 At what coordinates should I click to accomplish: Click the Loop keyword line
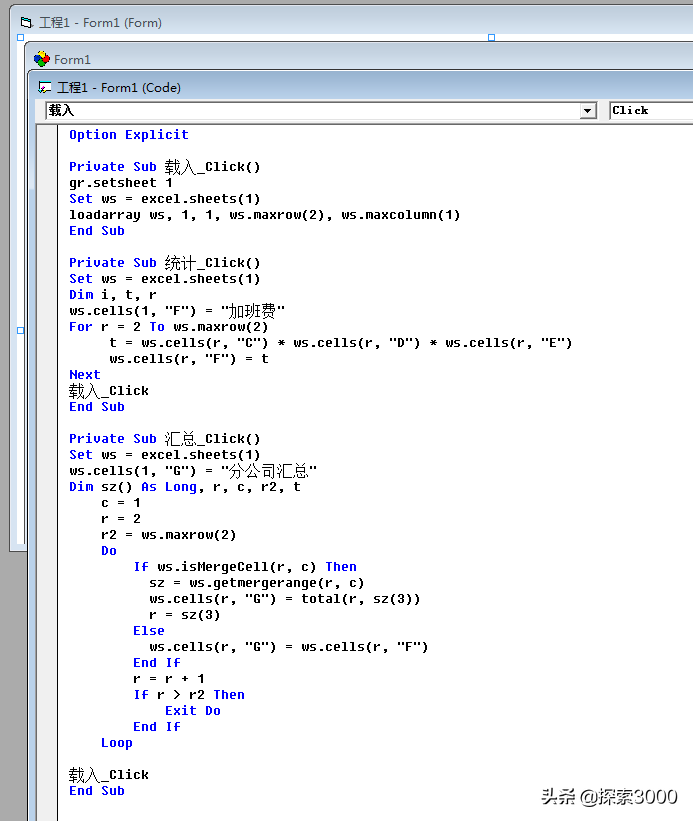117,743
